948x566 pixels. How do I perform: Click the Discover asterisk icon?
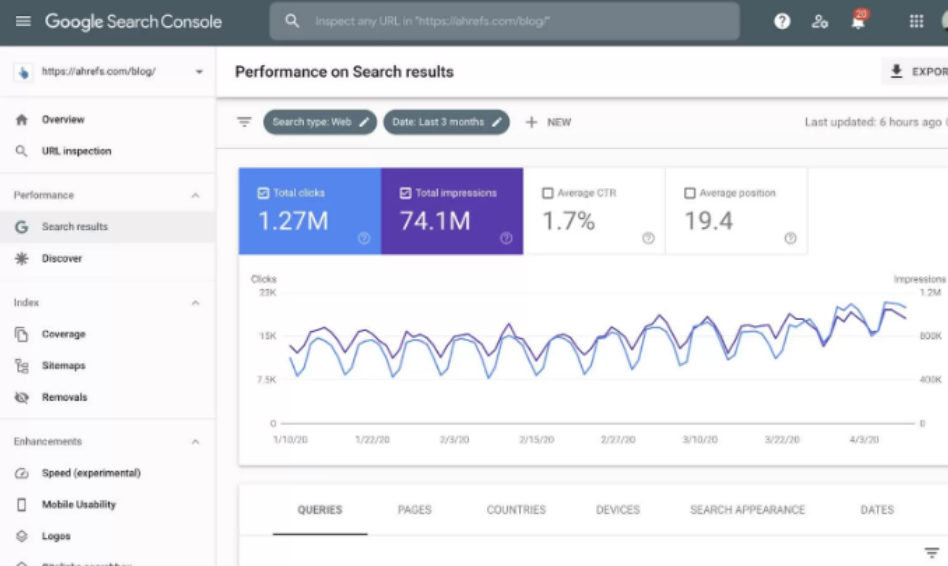tap(22, 259)
